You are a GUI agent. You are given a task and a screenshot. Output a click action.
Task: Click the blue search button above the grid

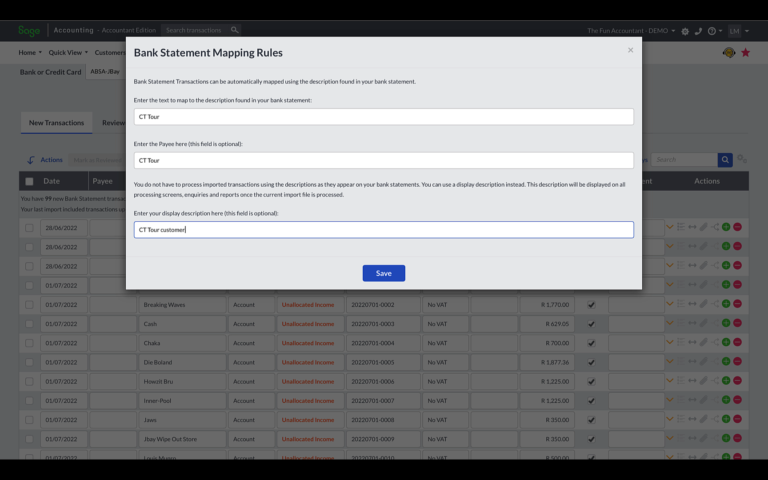click(725, 160)
